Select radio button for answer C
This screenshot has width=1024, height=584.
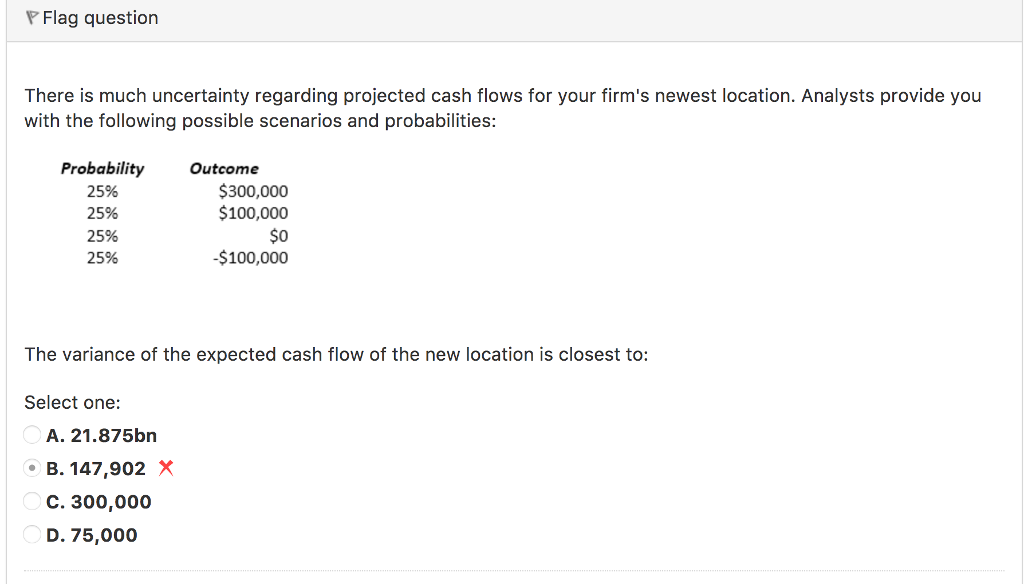pyautogui.click(x=31, y=501)
